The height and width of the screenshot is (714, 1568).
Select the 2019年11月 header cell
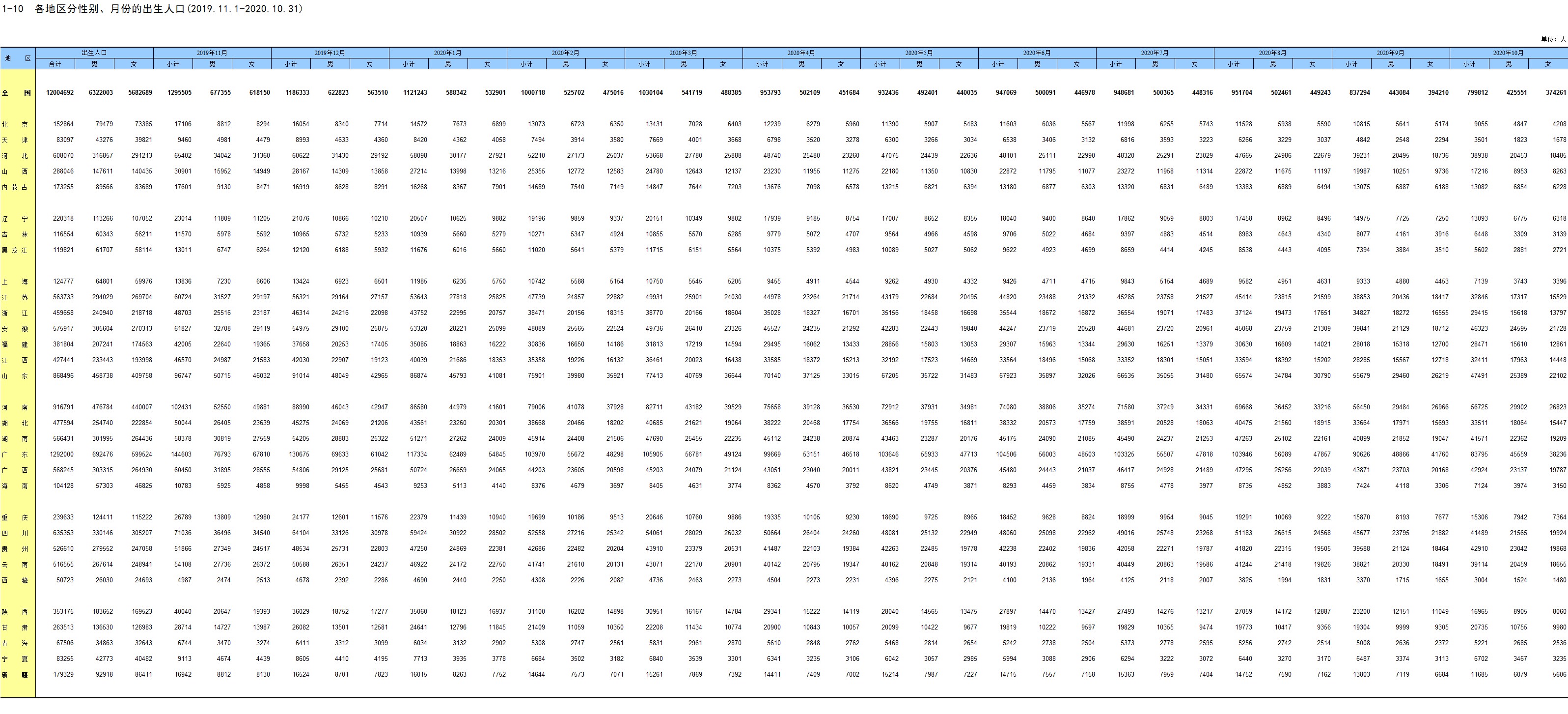[x=212, y=53]
